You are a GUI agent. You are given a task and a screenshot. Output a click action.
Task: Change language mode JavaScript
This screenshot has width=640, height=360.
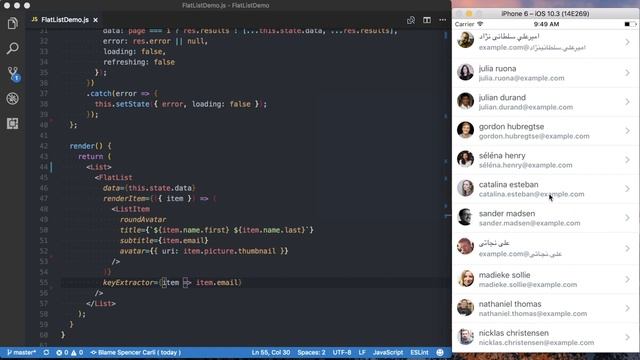(x=388, y=352)
